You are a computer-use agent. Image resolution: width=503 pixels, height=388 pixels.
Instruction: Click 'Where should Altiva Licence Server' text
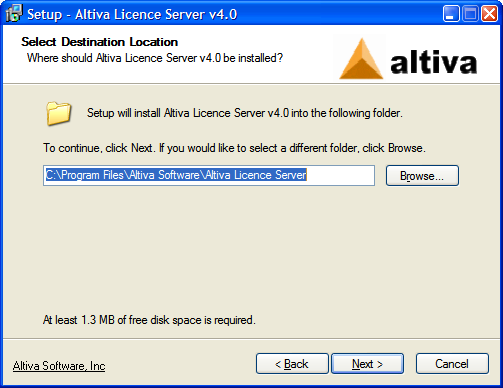[x=155, y=58]
